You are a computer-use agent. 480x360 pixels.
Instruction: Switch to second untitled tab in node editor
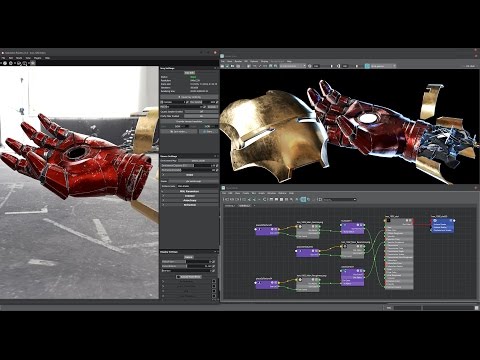(244, 206)
